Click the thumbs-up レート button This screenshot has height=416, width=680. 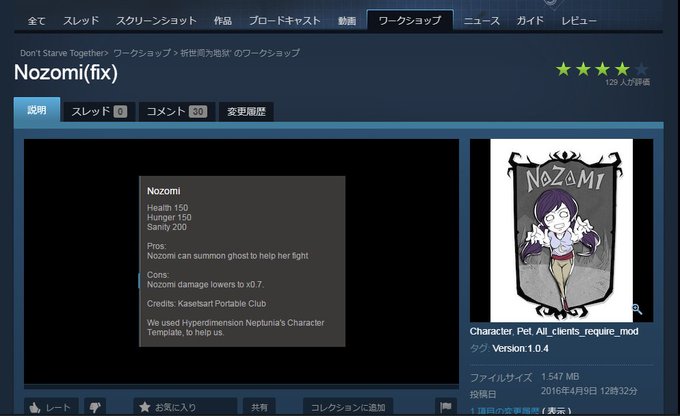click(51, 407)
